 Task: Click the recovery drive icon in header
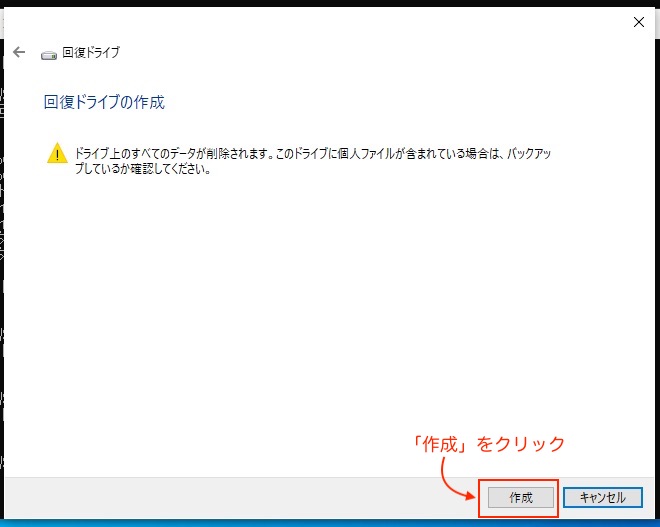pyautogui.click(x=49, y=55)
